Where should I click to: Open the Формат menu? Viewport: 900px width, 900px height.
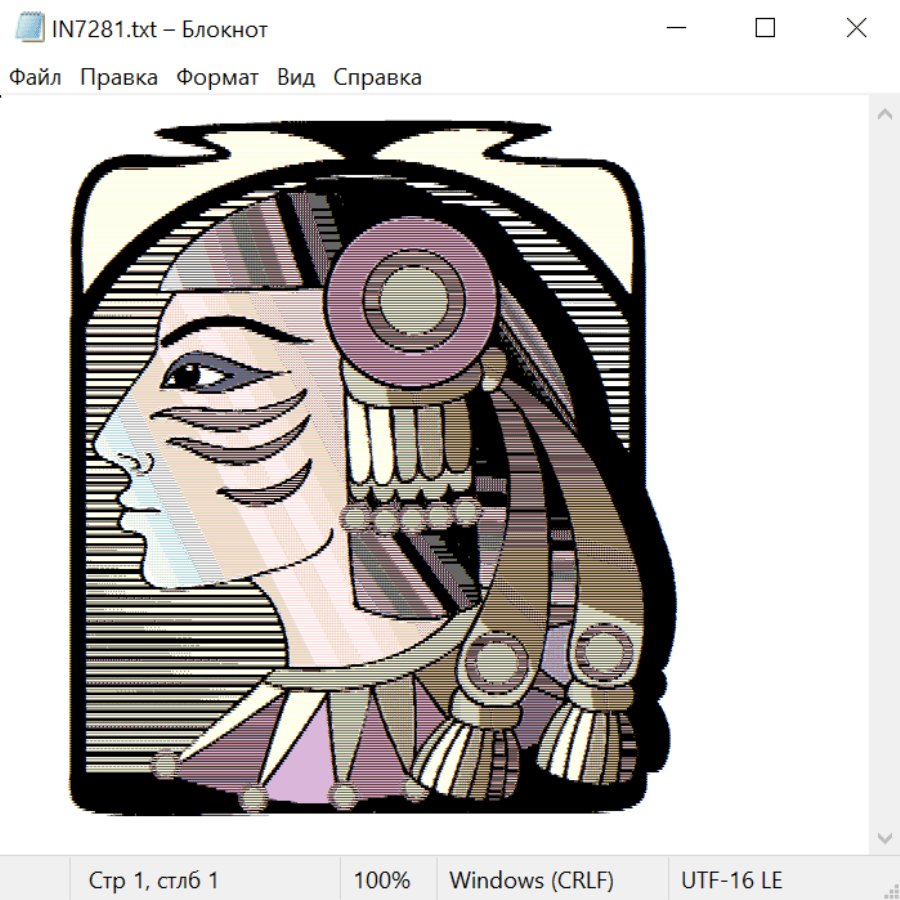(217, 77)
